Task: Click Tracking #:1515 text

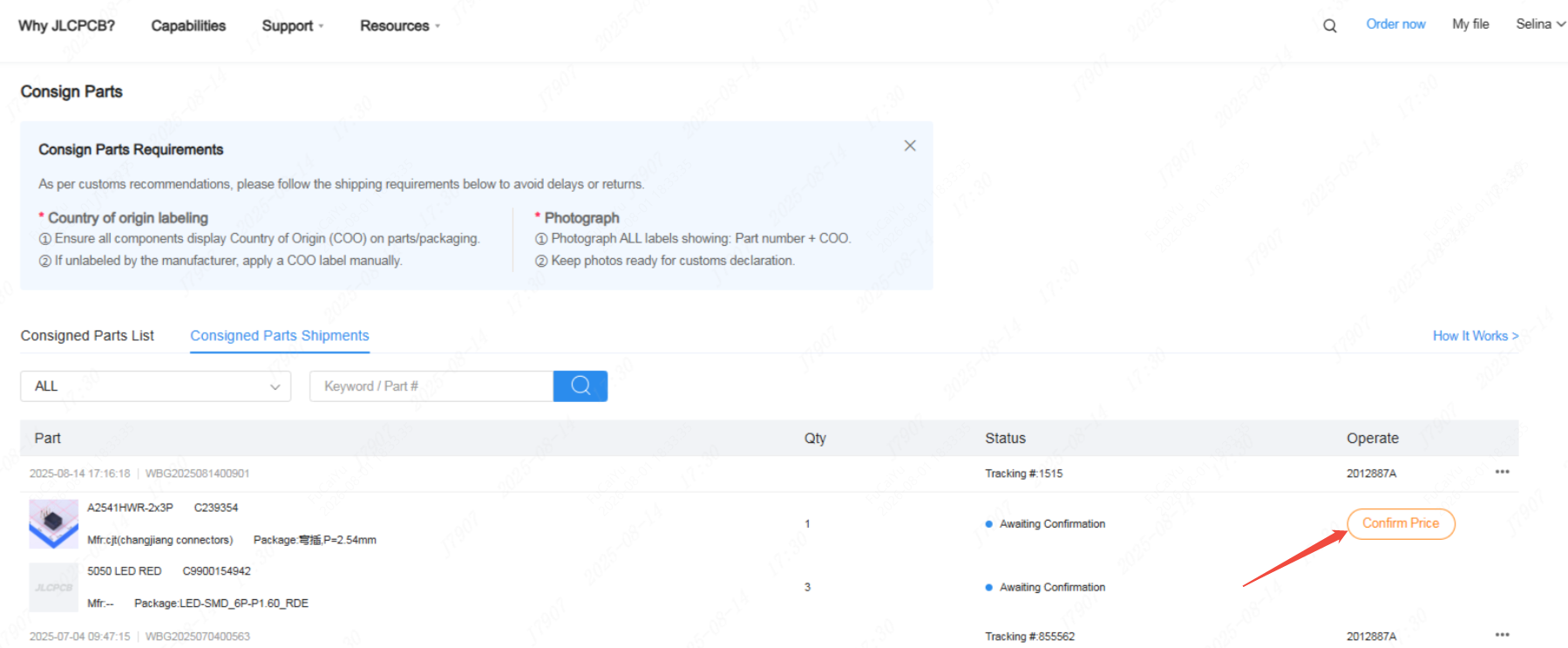Action: (1024, 474)
